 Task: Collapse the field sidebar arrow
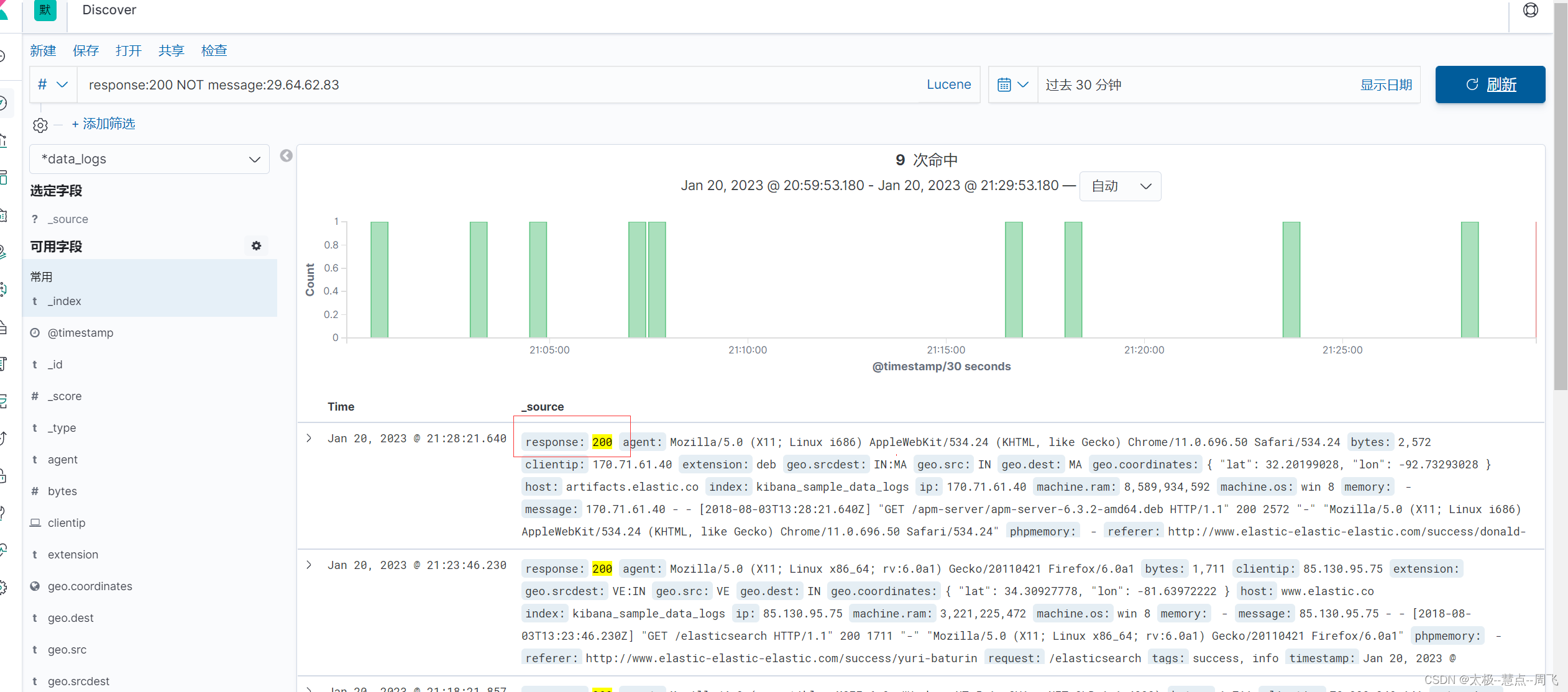point(286,156)
